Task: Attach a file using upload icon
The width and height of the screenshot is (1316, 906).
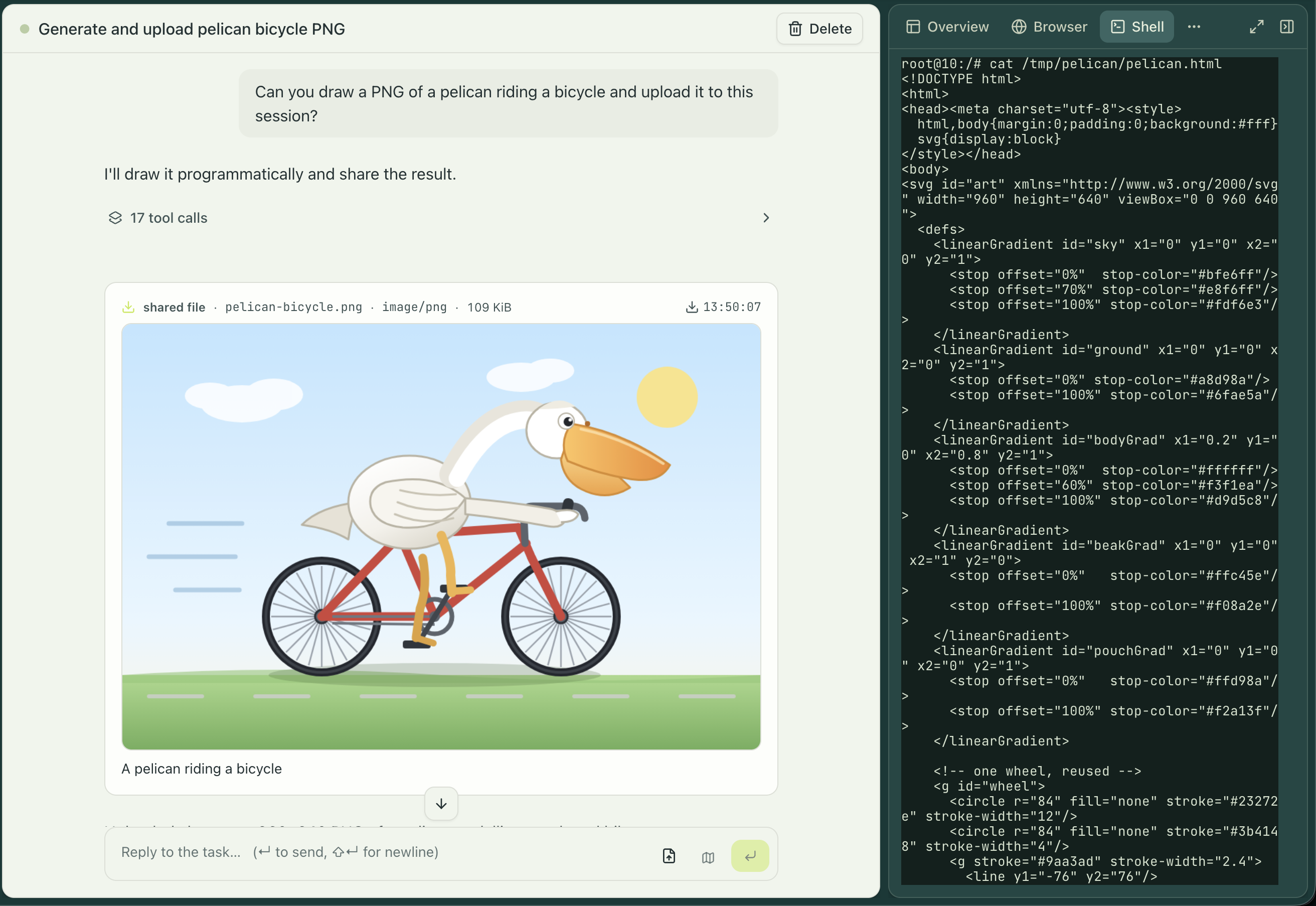Action: [x=669, y=856]
